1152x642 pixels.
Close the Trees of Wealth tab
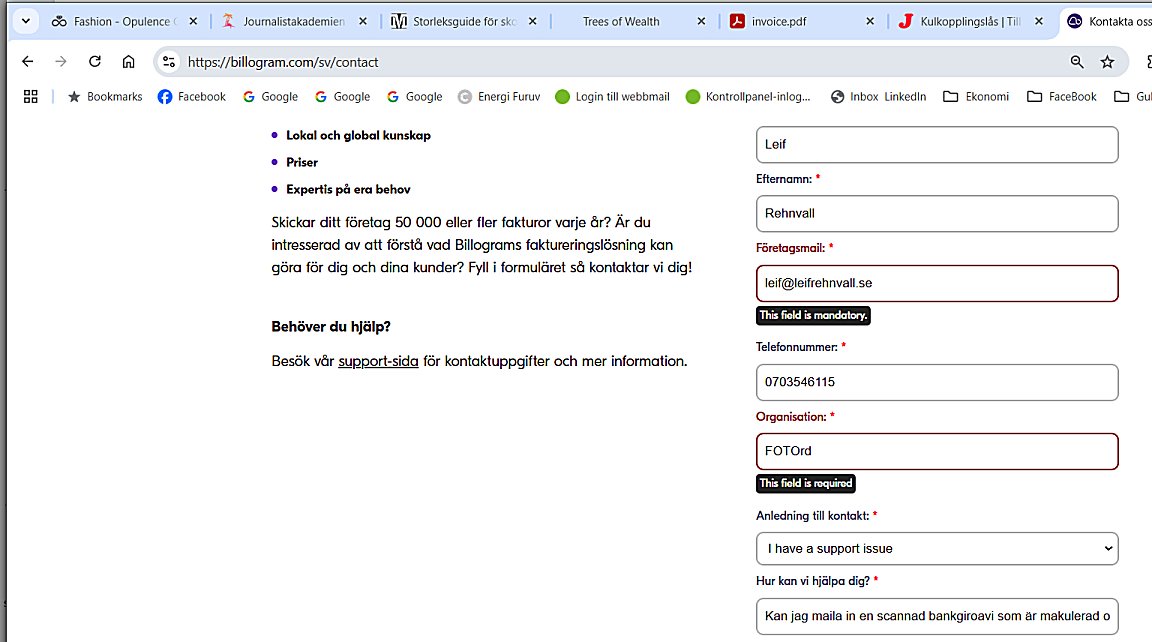[702, 21]
